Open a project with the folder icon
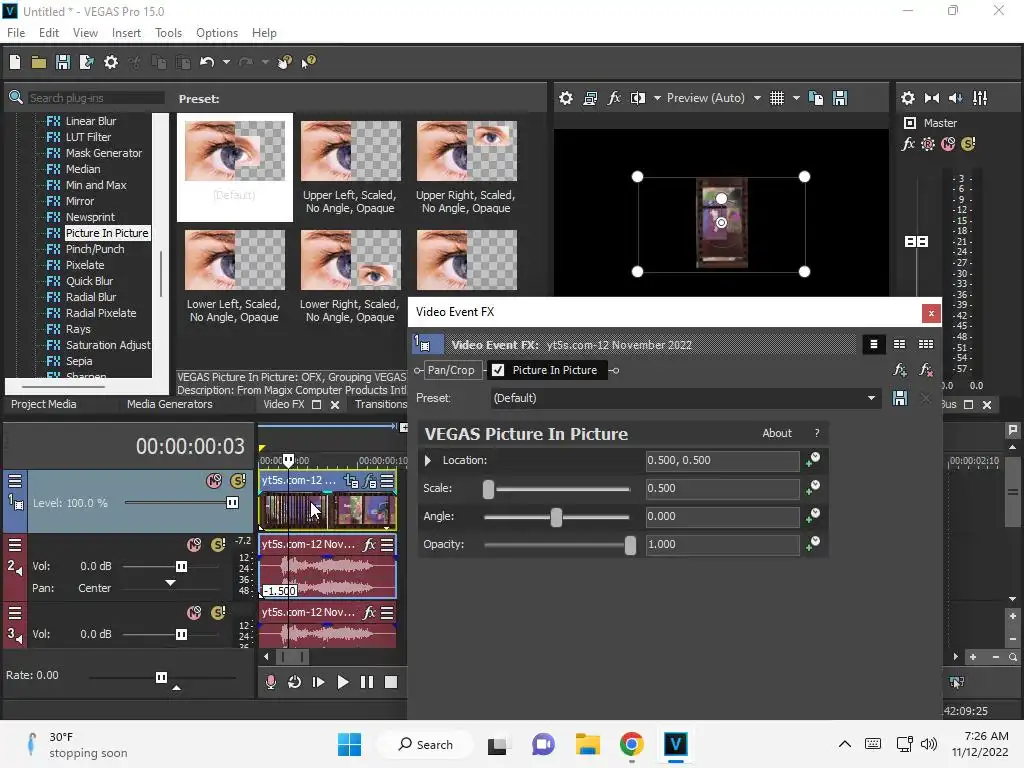1024x768 pixels. click(39, 62)
